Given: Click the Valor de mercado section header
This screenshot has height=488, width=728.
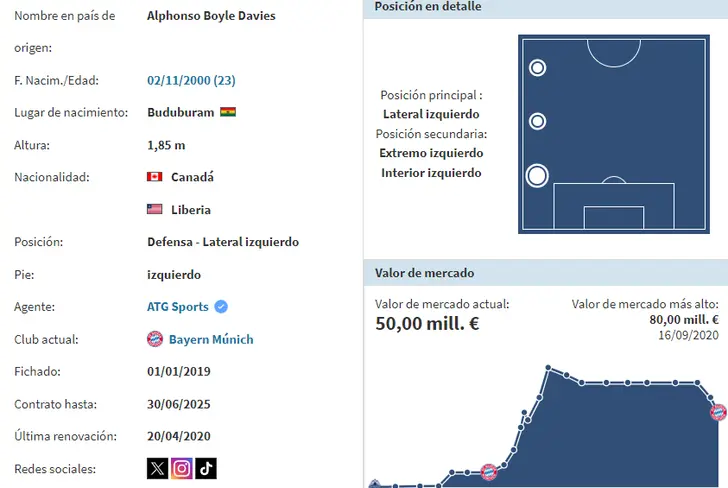Looking at the screenshot, I should [x=424, y=272].
